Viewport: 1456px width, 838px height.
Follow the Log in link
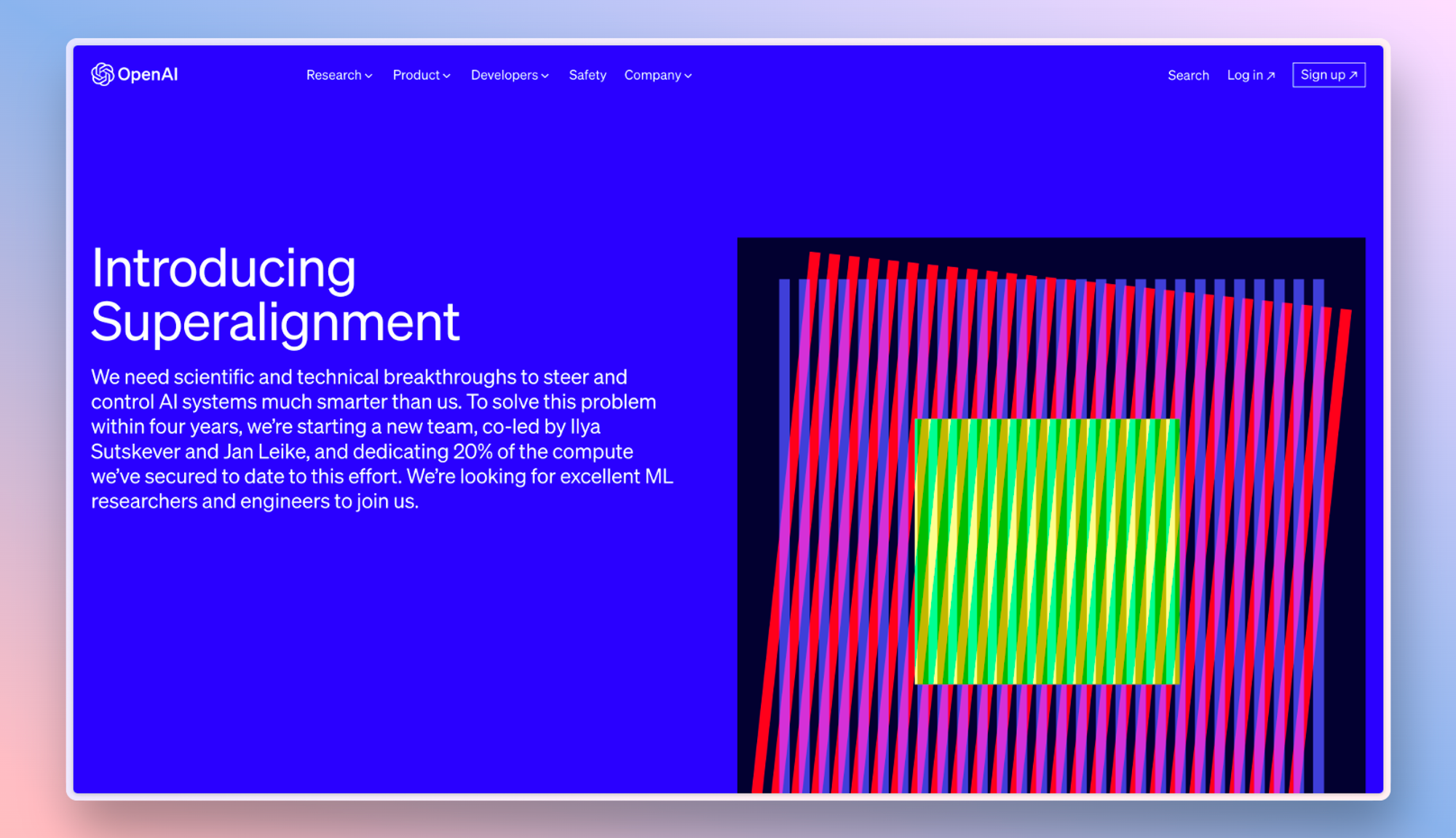(1251, 75)
